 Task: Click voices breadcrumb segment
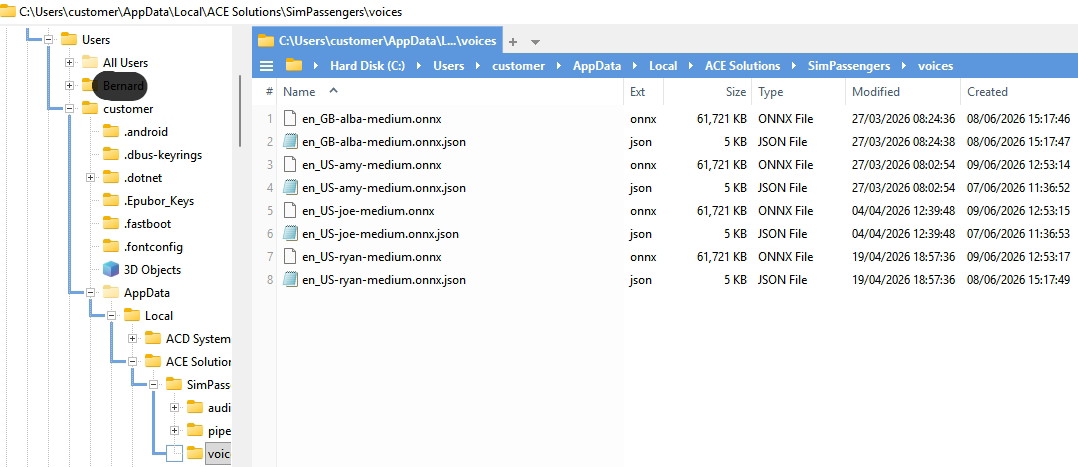coord(936,66)
